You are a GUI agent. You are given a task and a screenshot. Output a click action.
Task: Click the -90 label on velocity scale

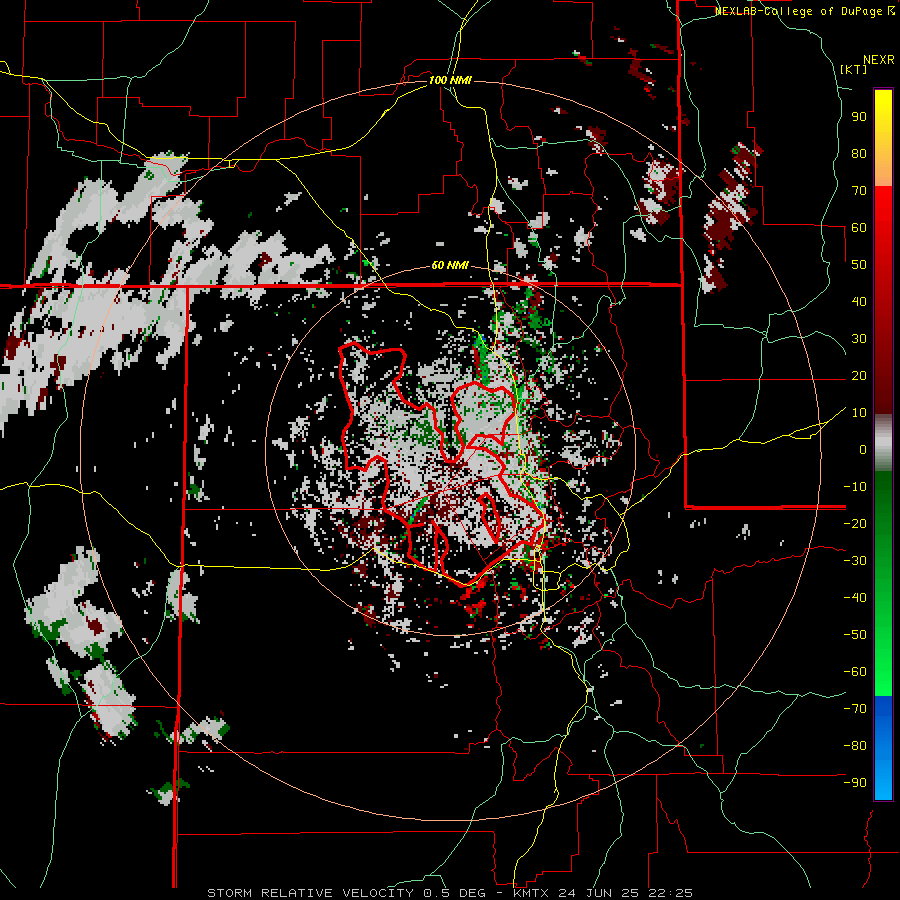click(855, 783)
